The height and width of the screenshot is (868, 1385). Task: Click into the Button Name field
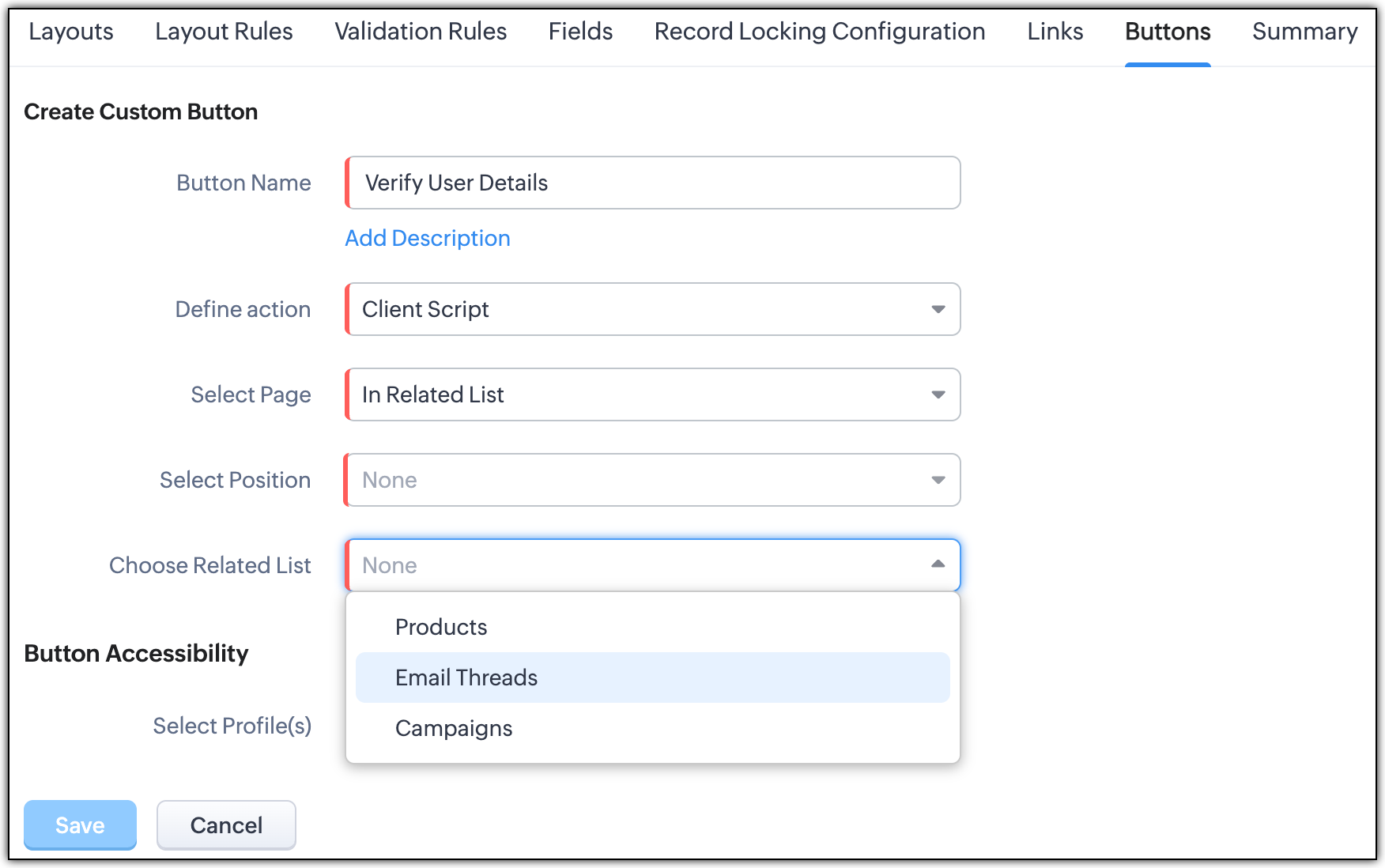[652, 183]
